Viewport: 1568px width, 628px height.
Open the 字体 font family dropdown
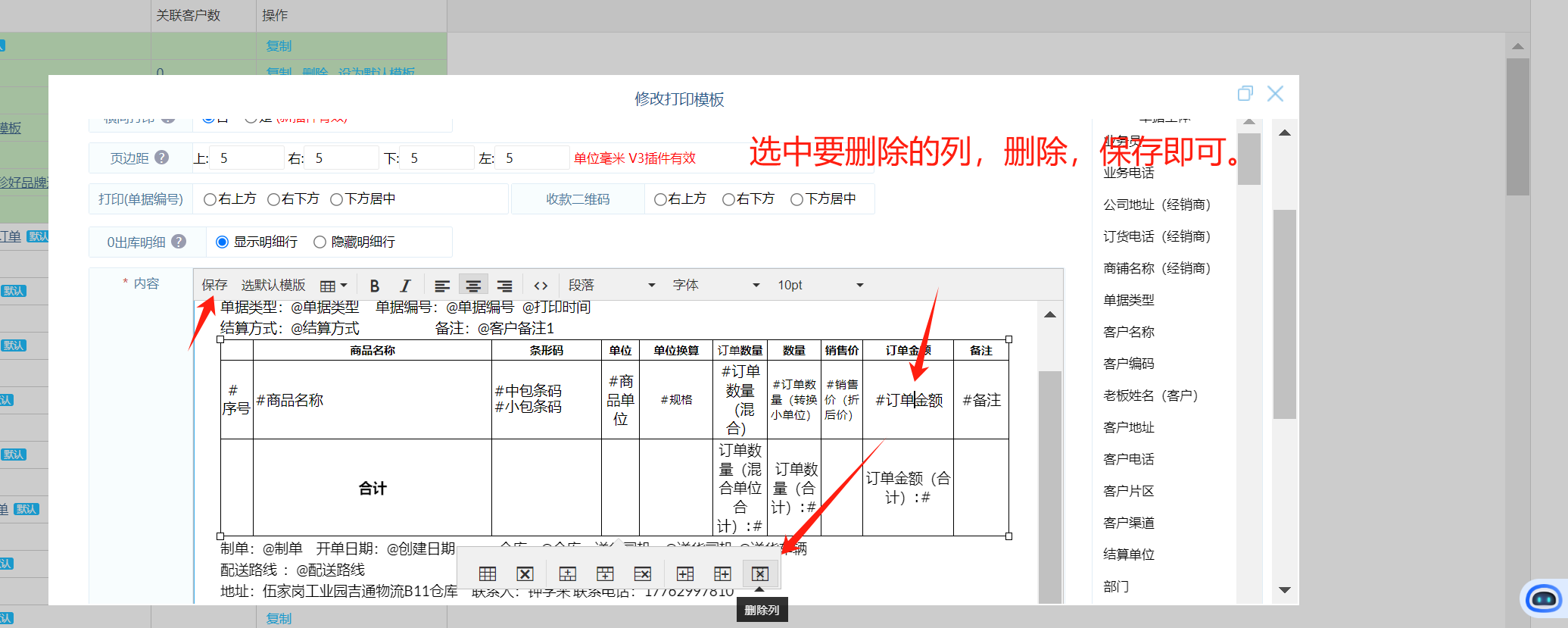(715, 286)
